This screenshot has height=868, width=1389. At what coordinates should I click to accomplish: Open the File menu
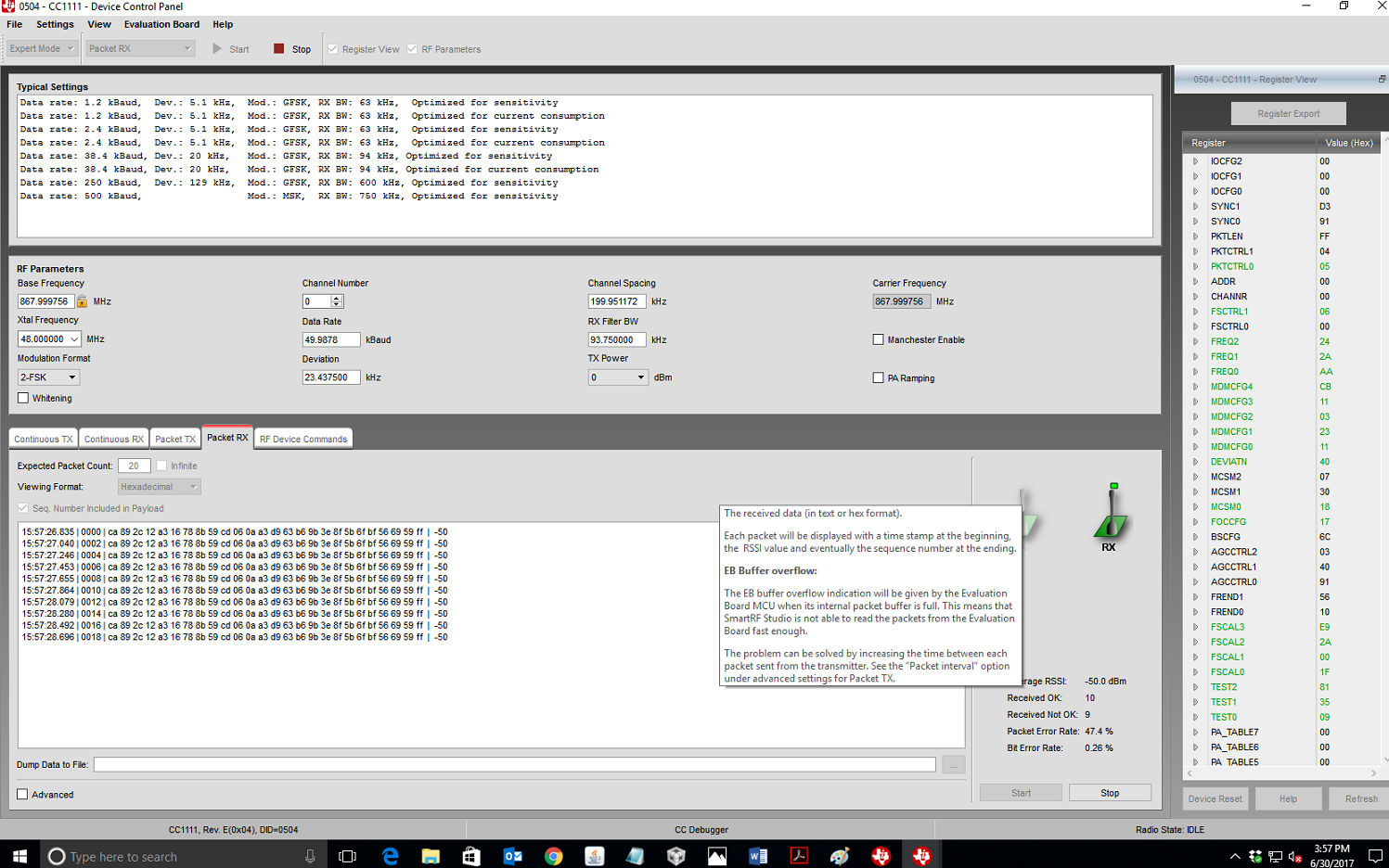(x=15, y=24)
